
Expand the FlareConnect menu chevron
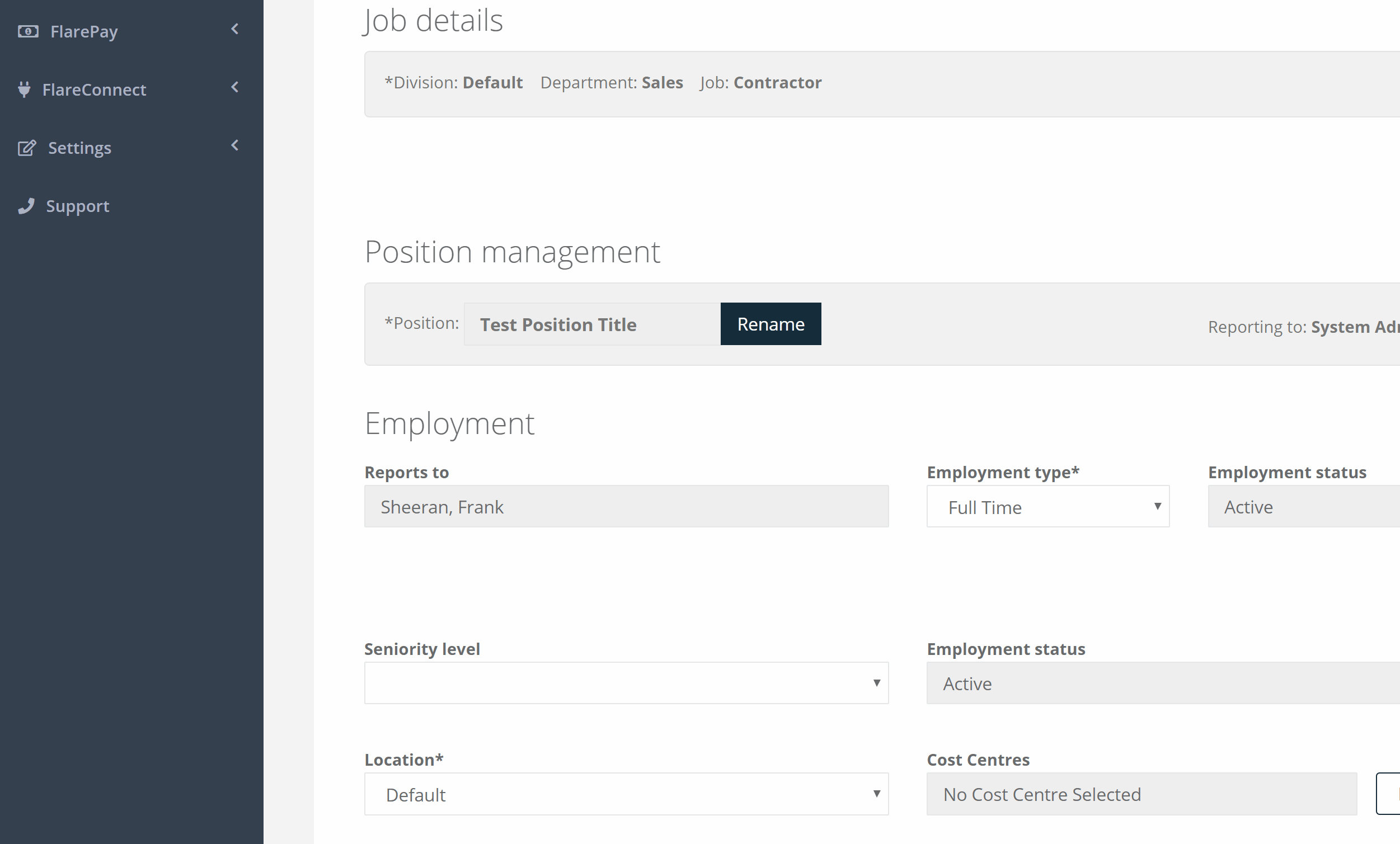point(234,87)
